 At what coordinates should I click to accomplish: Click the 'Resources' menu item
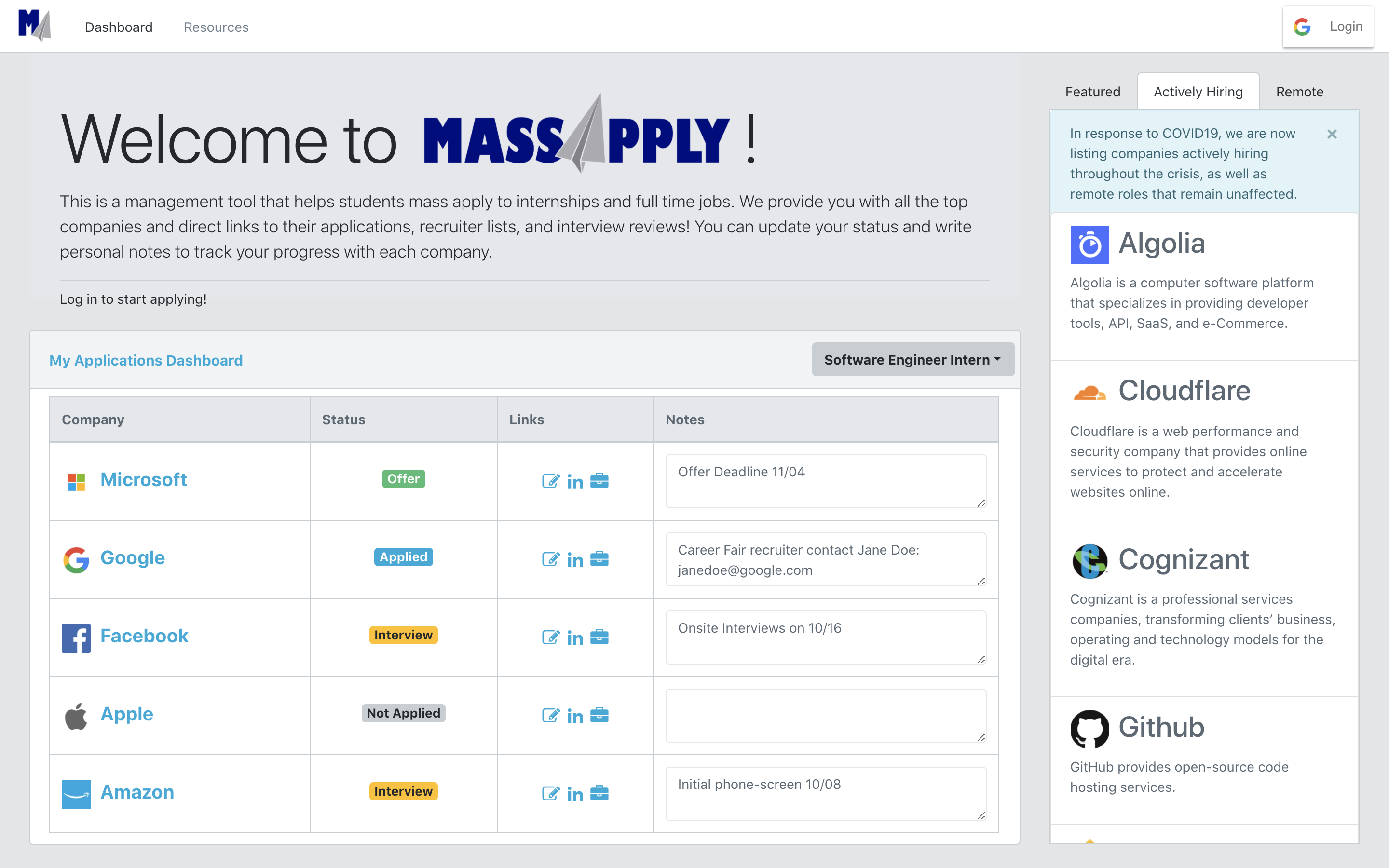pos(216,26)
